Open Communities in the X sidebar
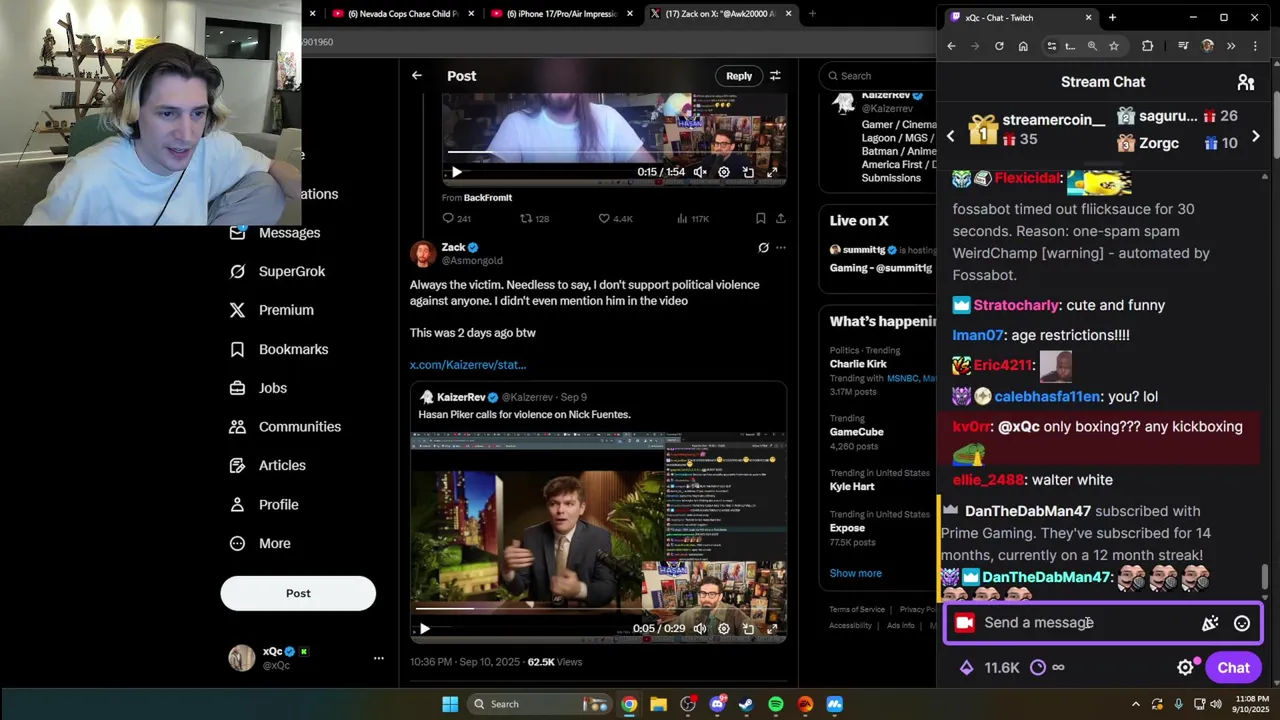This screenshot has height=720, width=1280. 285,426
